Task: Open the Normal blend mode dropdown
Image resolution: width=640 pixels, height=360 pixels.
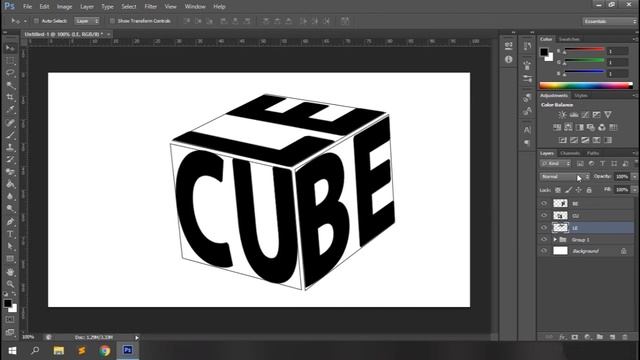Action: click(x=565, y=177)
